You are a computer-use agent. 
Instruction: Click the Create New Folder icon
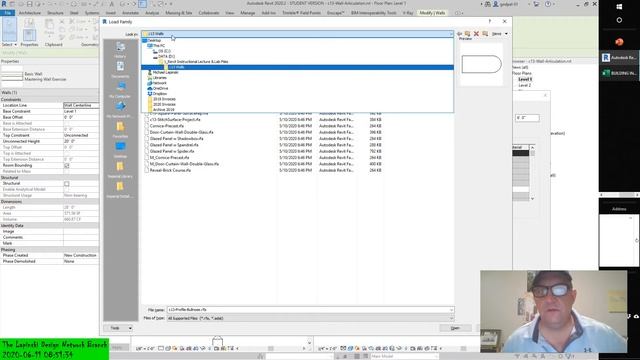click(485, 33)
